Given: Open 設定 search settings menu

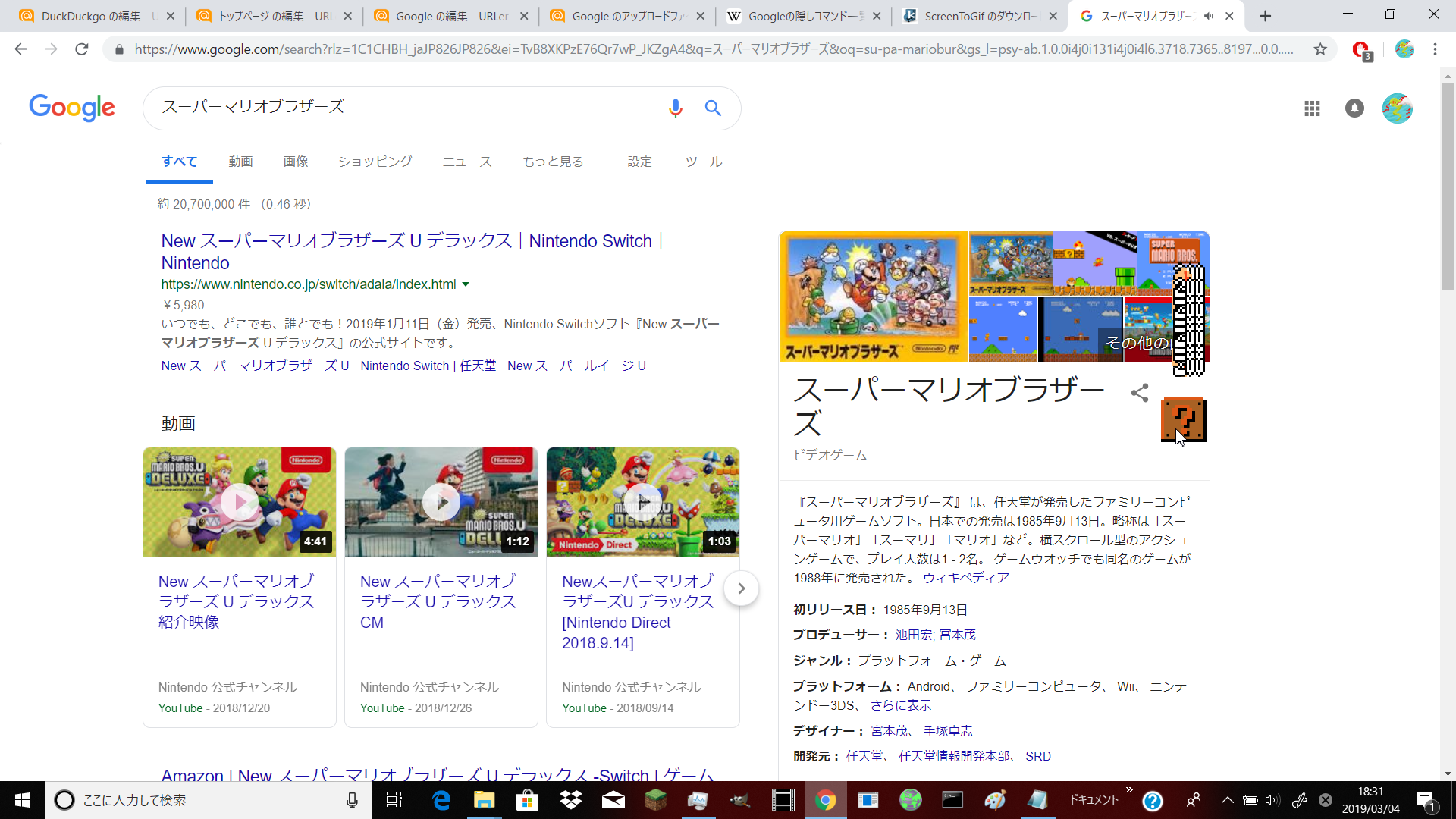Looking at the screenshot, I should pyautogui.click(x=639, y=162).
